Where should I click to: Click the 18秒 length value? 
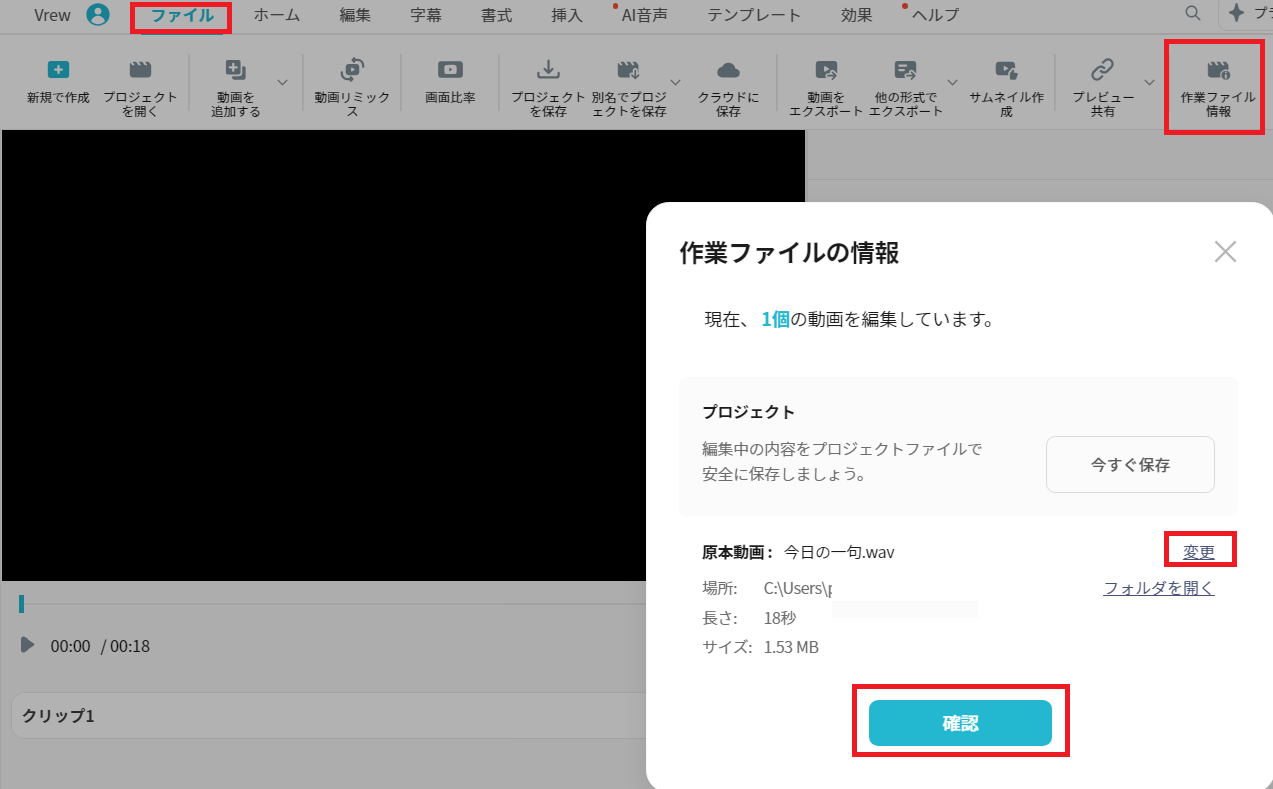pyautogui.click(x=780, y=618)
